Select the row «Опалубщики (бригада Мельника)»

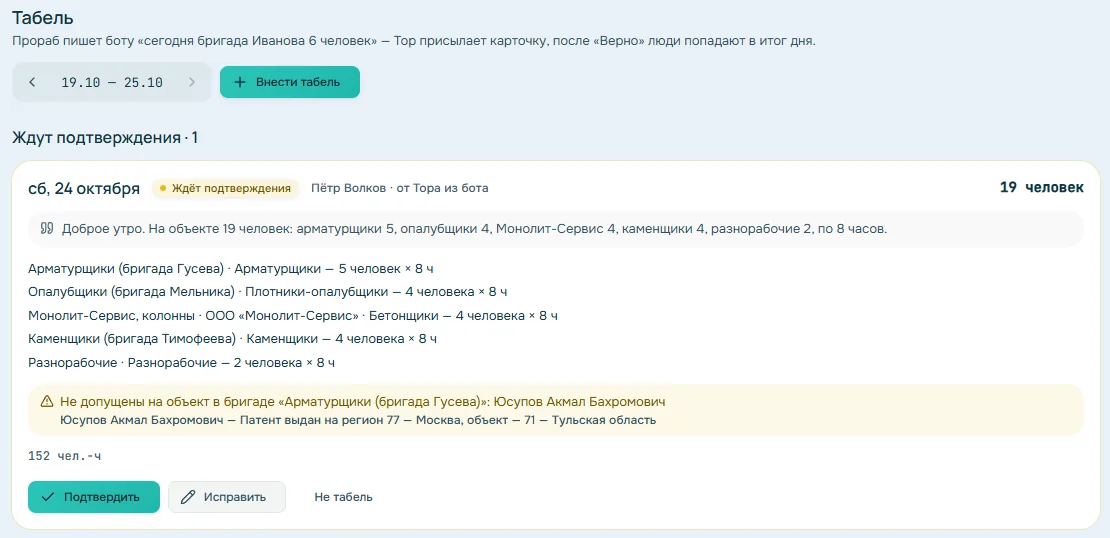(268, 292)
